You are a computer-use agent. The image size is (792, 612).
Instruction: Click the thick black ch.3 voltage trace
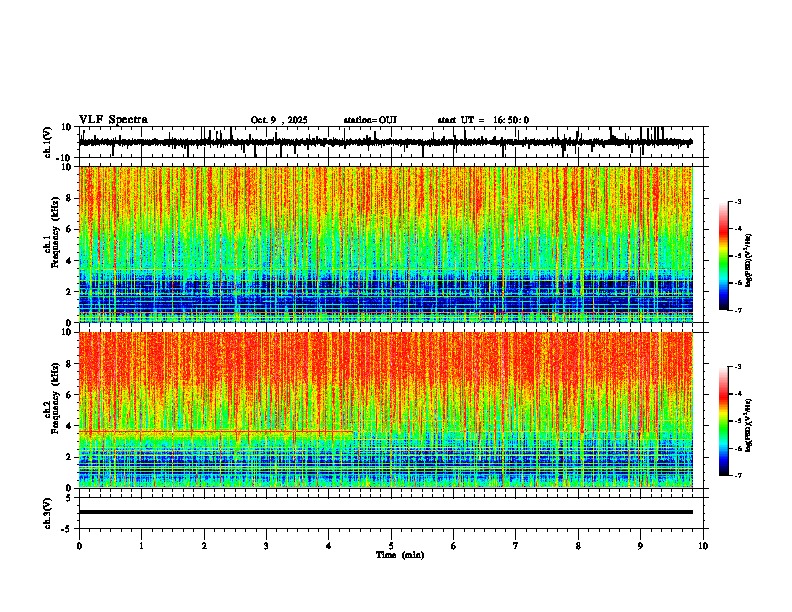[x=386, y=512]
